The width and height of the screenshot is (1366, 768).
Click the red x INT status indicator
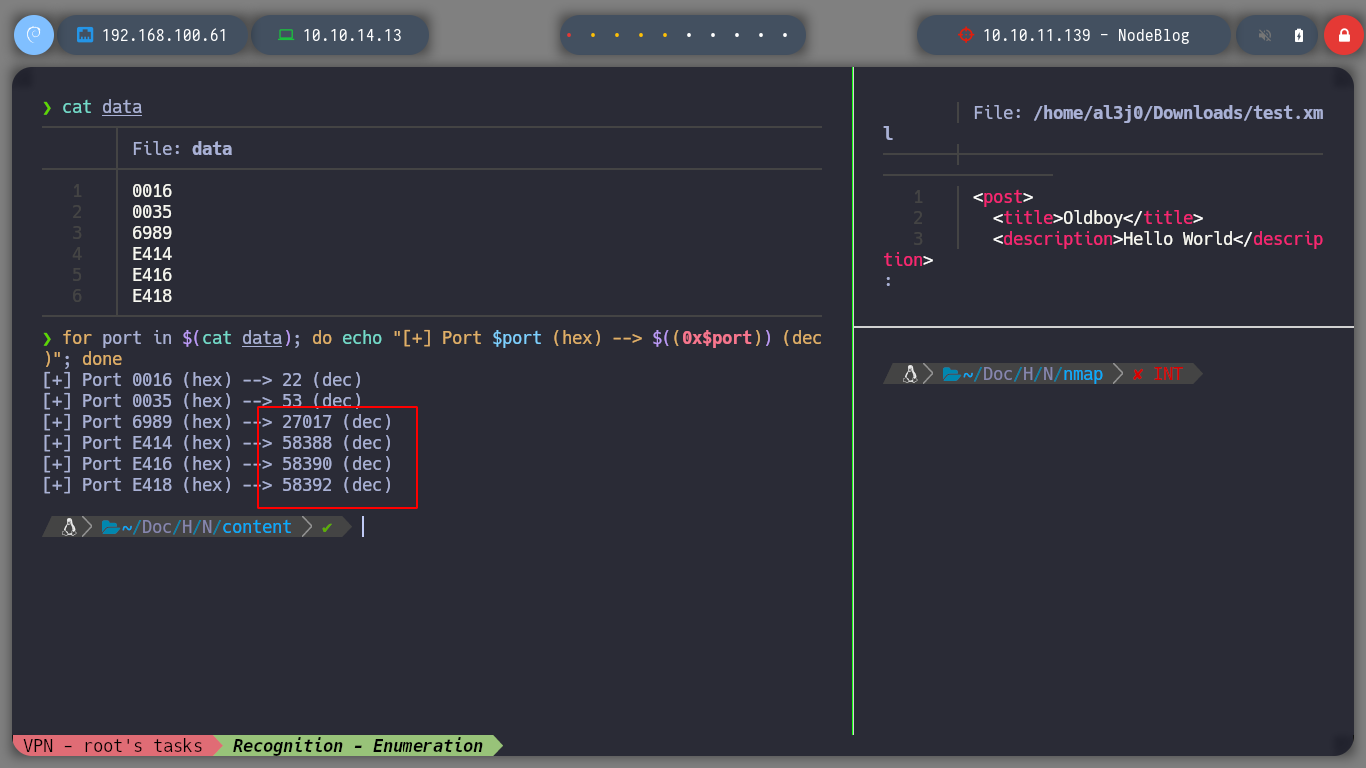click(1157, 374)
